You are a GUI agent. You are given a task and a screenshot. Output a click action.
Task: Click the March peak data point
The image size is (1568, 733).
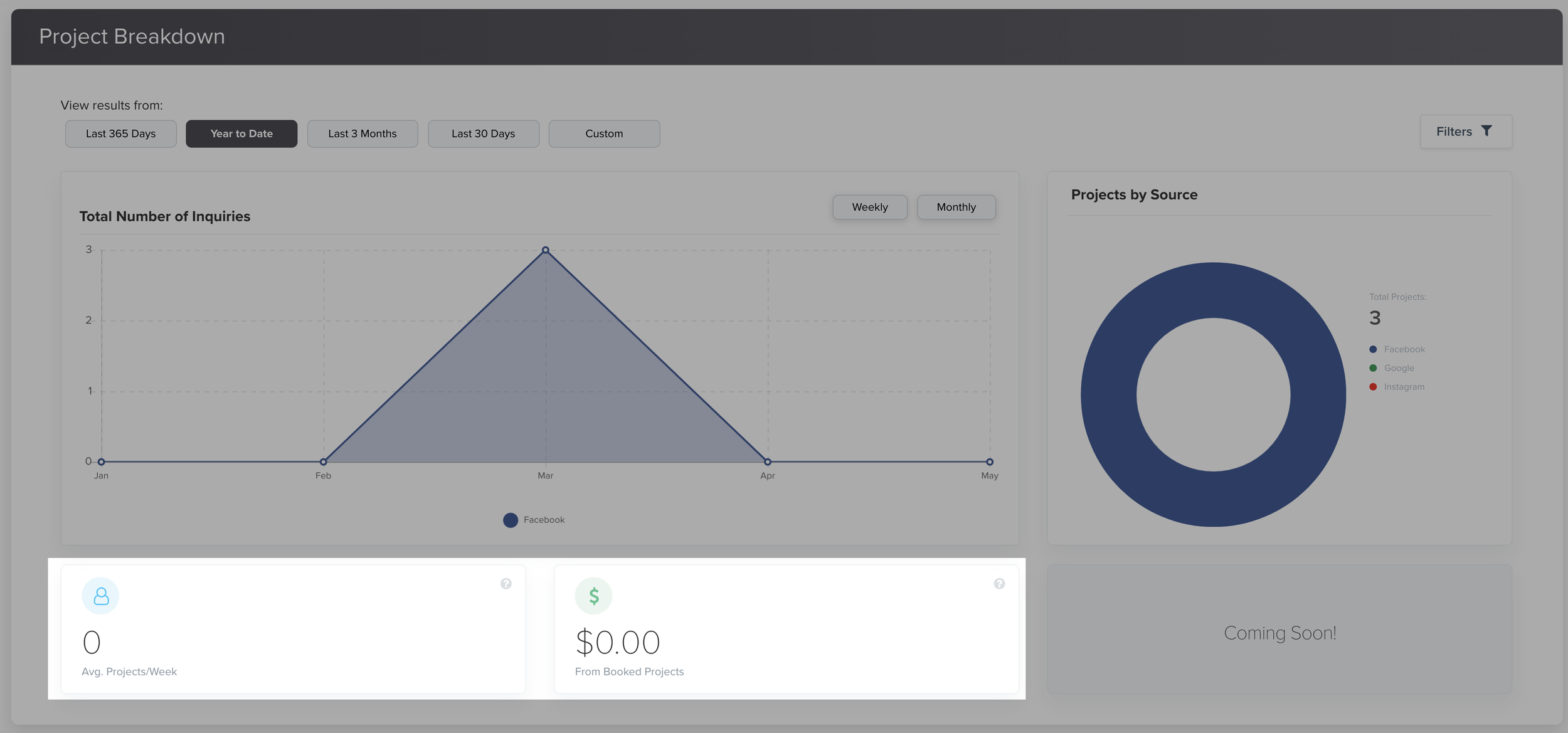[x=546, y=250]
